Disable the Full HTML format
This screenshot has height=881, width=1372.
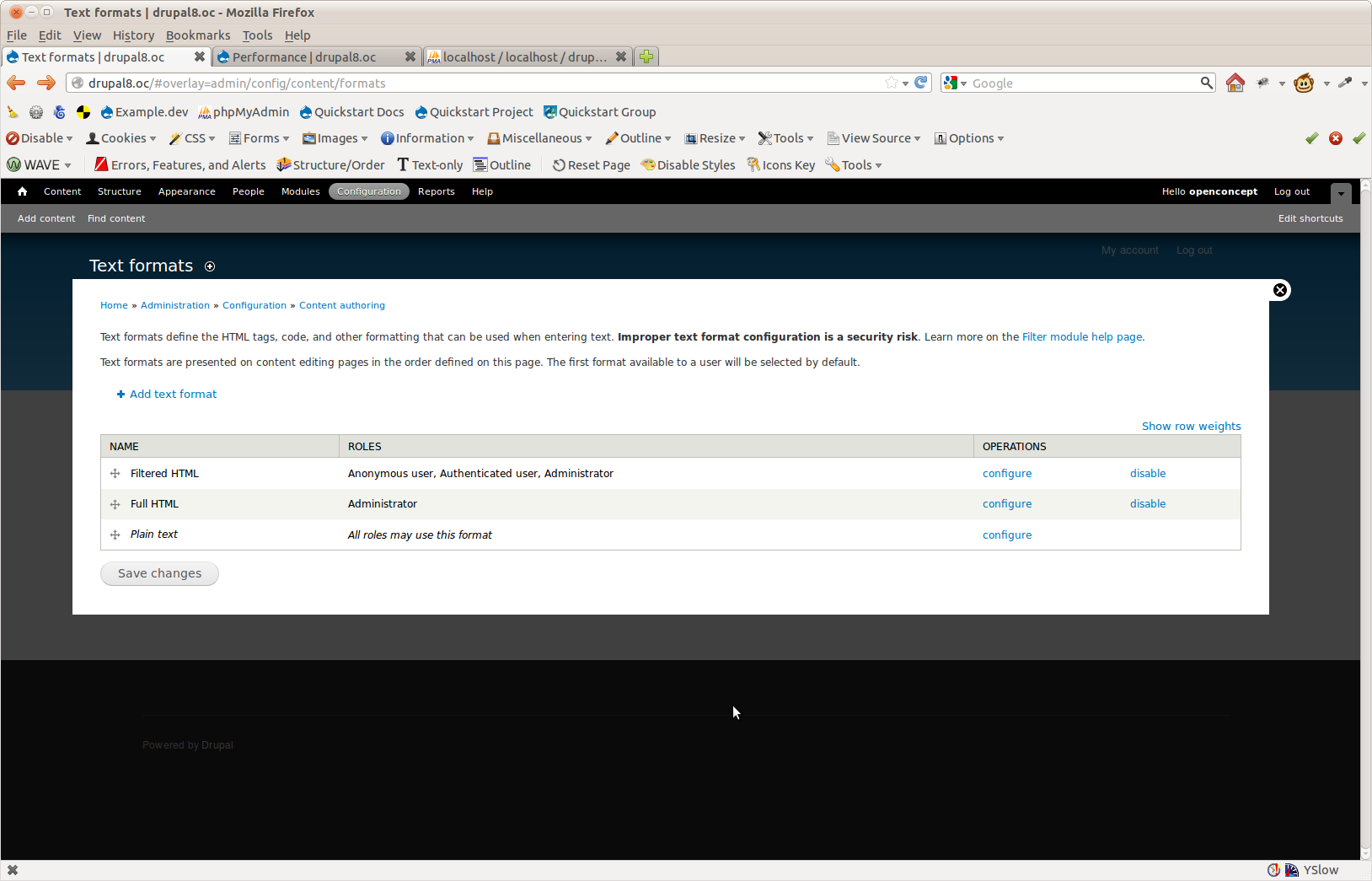click(x=1148, y=504)
